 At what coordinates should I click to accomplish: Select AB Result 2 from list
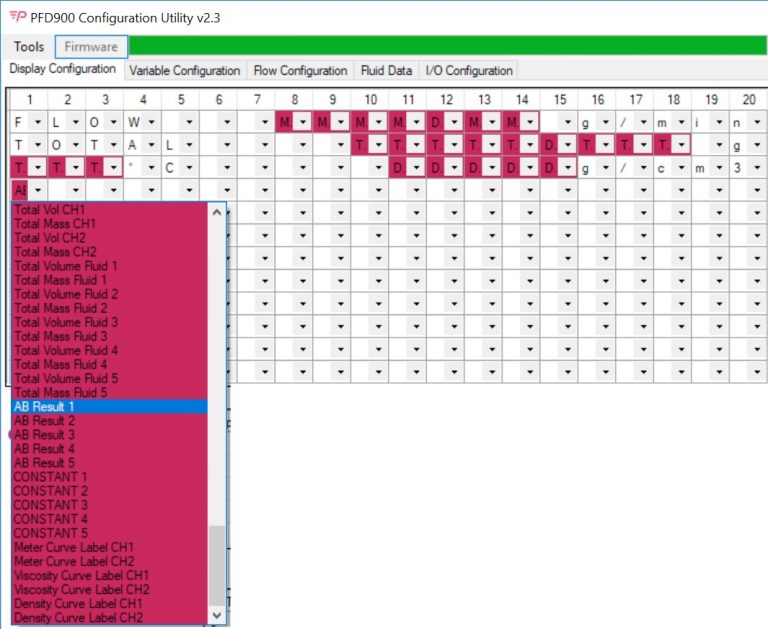pos(44,421)
